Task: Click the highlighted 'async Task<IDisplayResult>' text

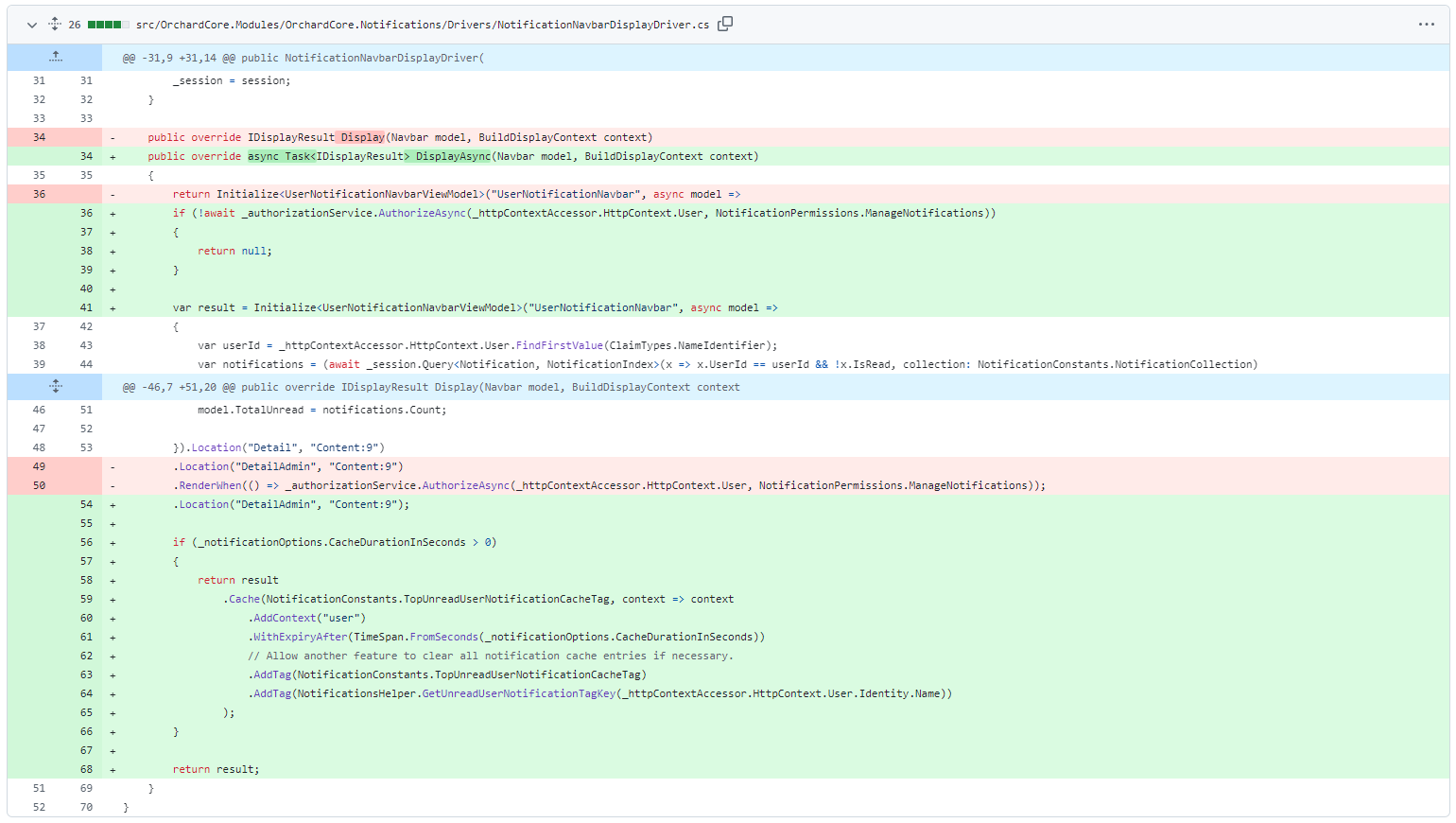Action: tap(329, 156)
